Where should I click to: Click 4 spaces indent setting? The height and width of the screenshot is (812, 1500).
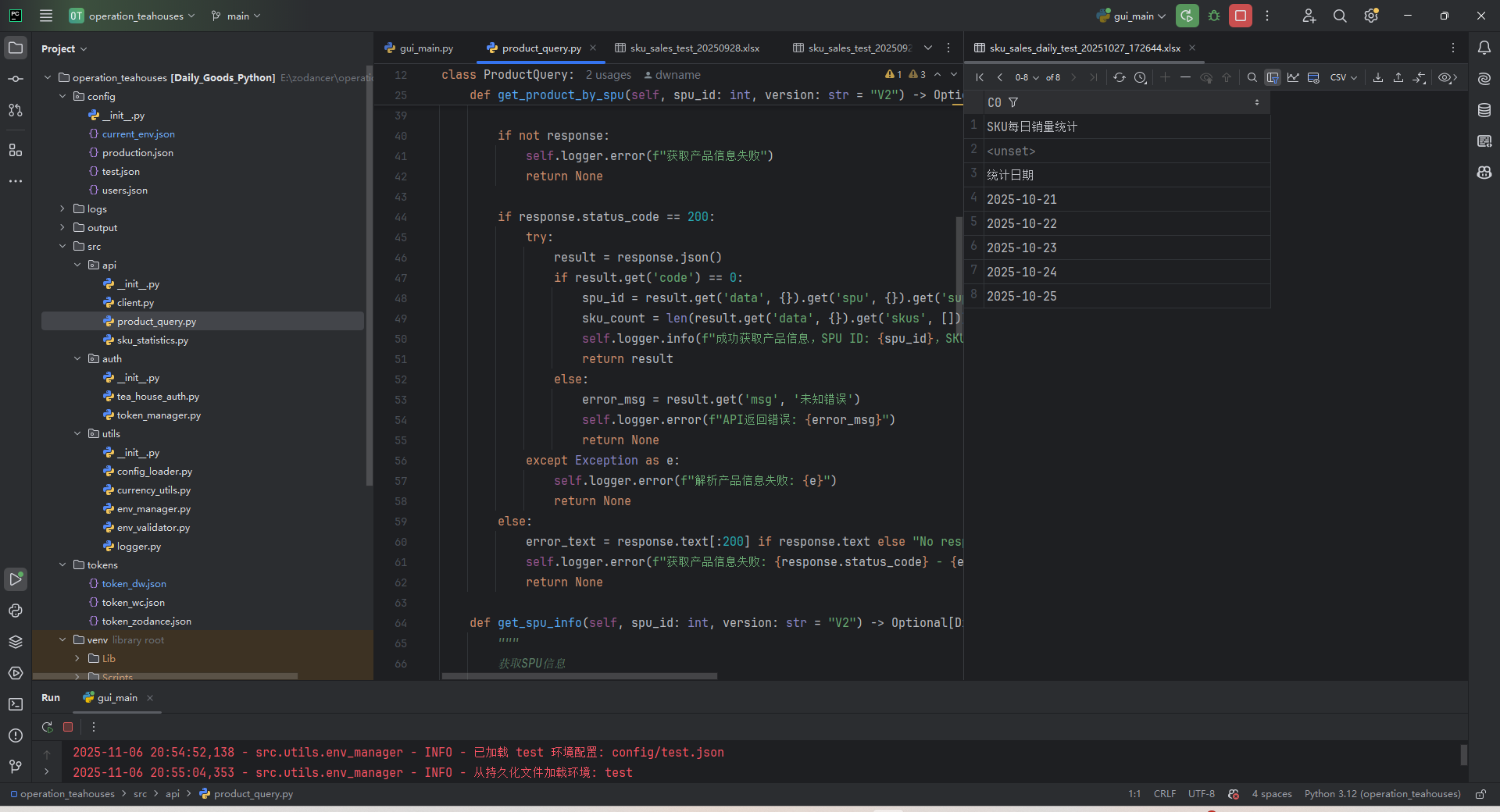pyautogui.click(x=1272, y=794)
